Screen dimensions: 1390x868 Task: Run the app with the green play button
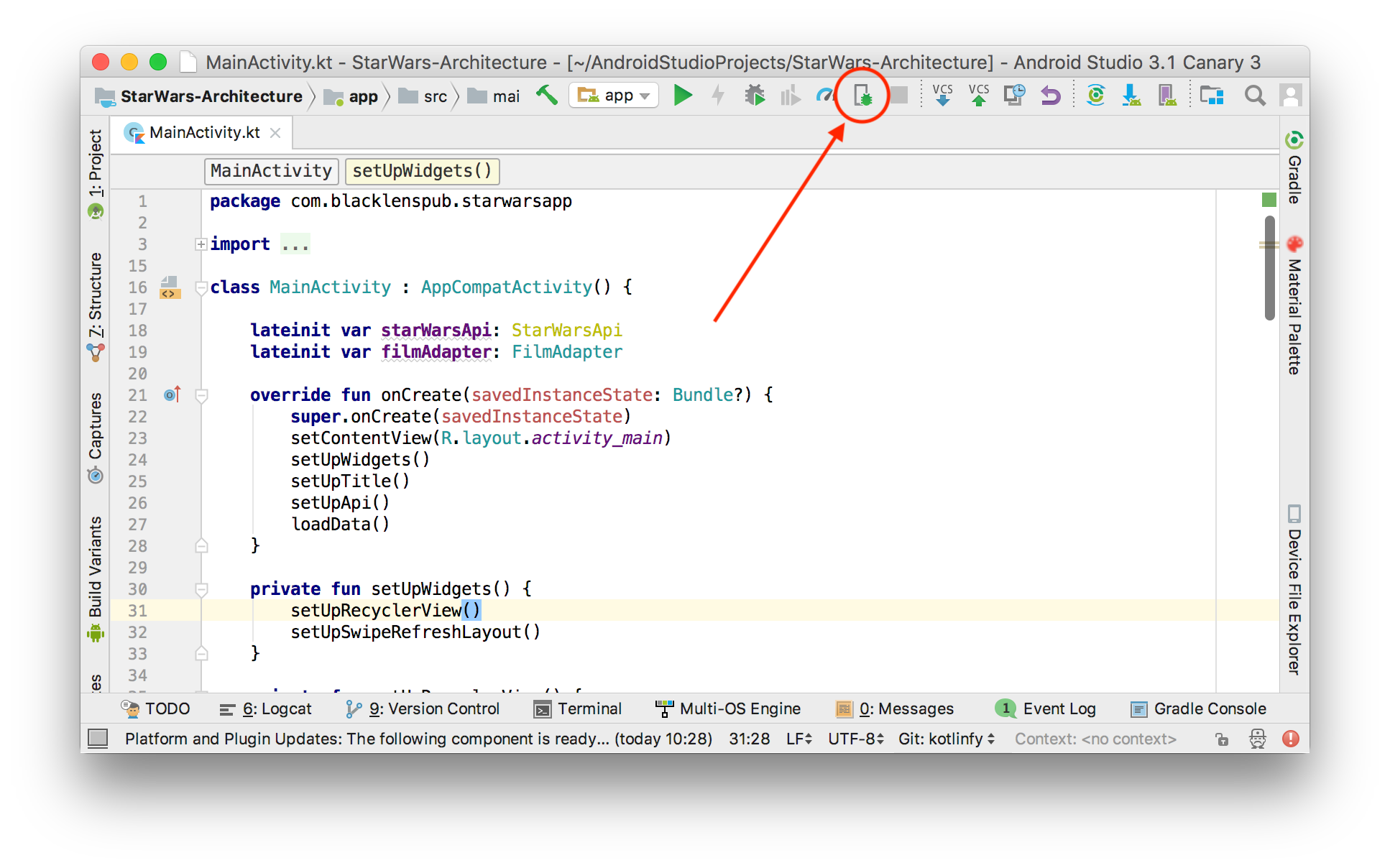tap(683, 95)
